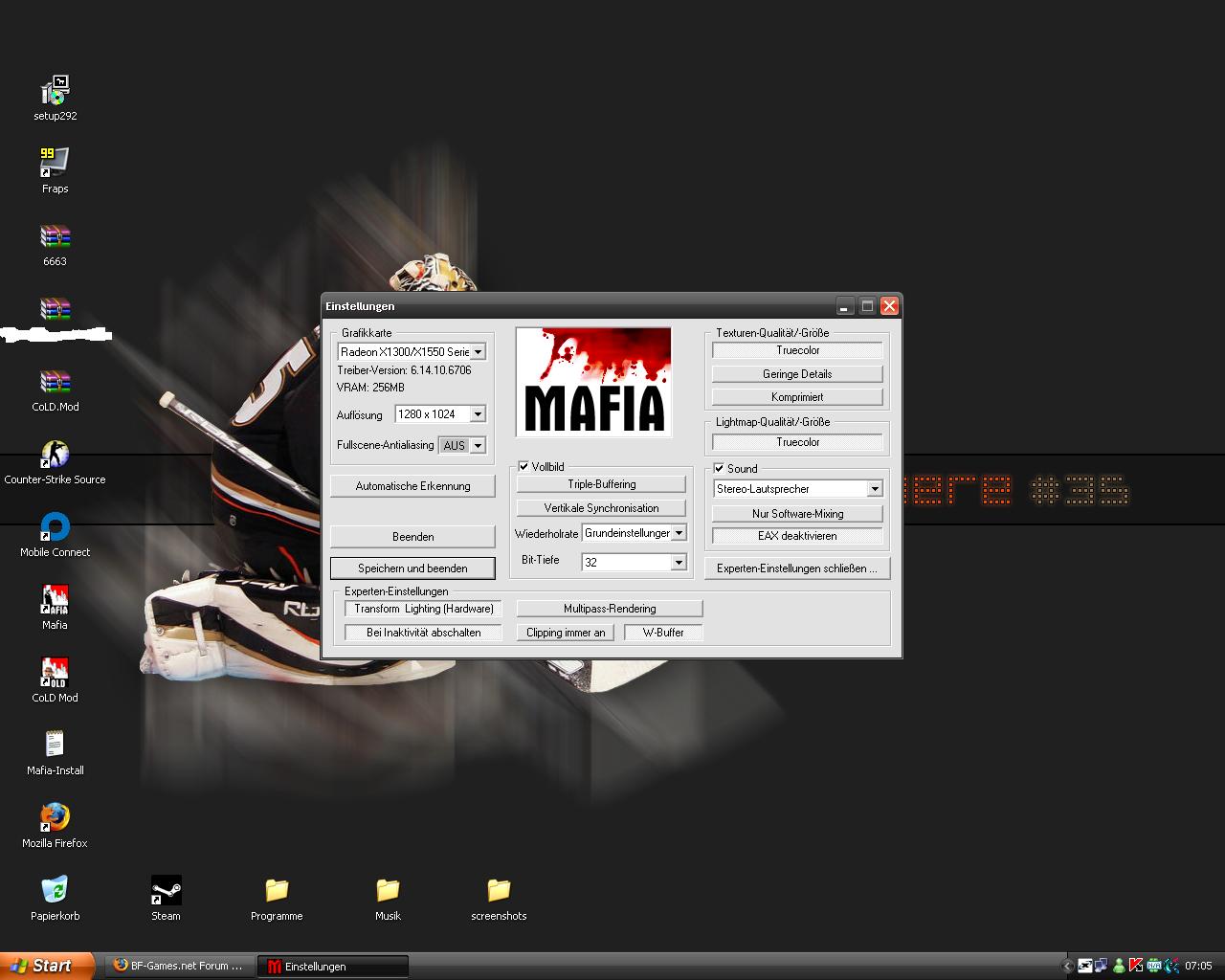Open the Windows Start menu
This screenshot has width=1225, height=980.
[47, 966]
